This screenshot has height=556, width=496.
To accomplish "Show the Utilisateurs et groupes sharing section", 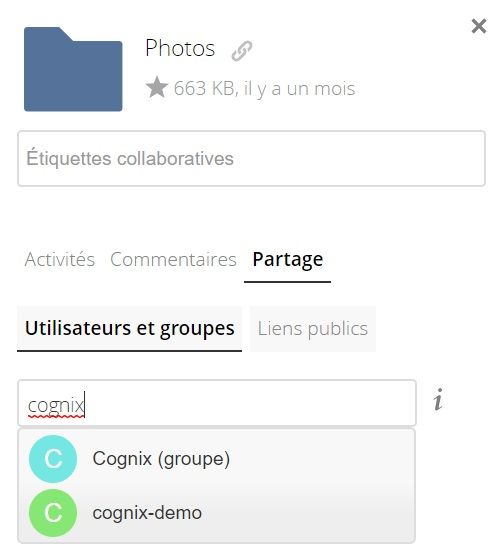I will (129, 329).
